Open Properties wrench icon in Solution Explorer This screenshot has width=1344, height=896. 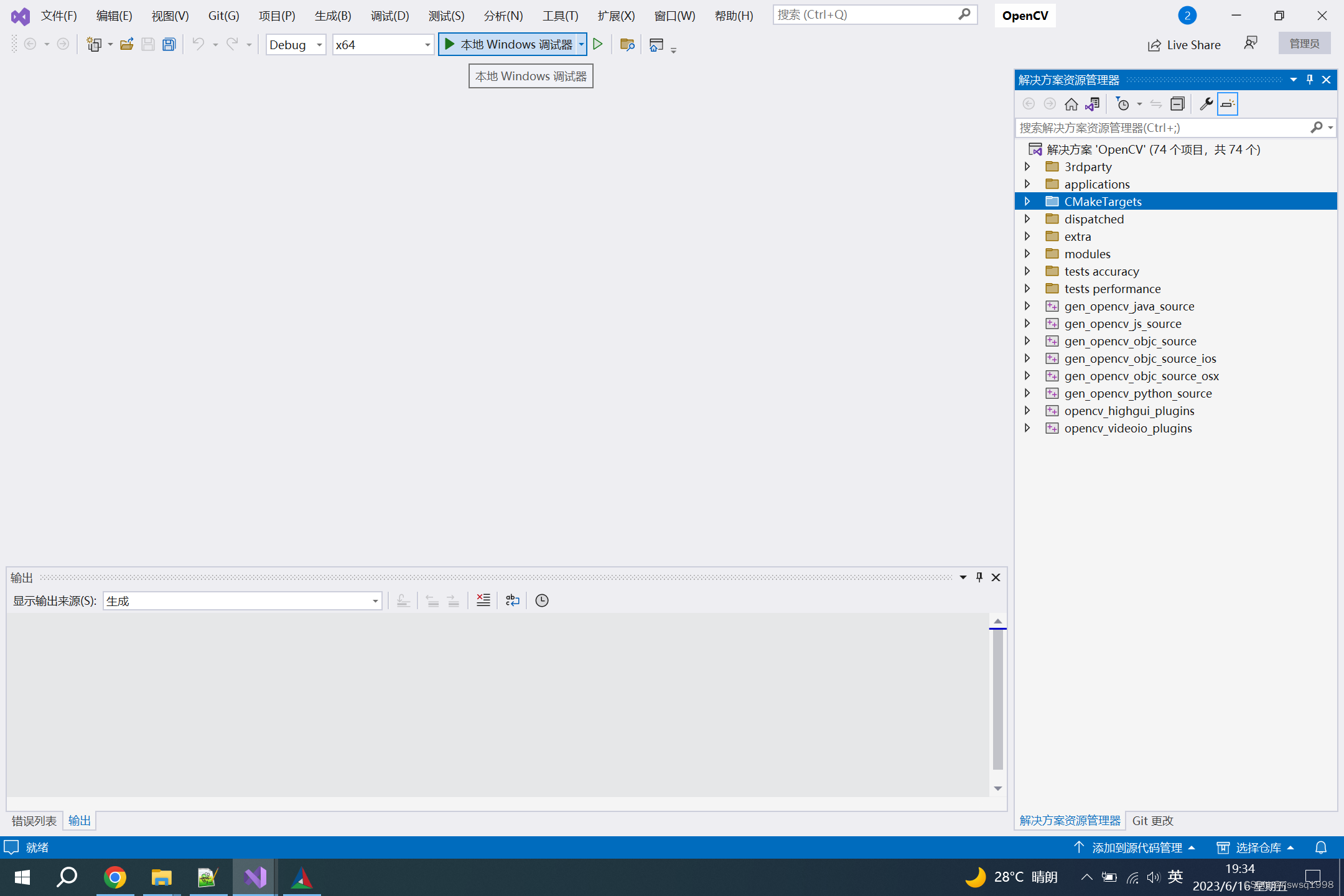(x=1206, y=104)
